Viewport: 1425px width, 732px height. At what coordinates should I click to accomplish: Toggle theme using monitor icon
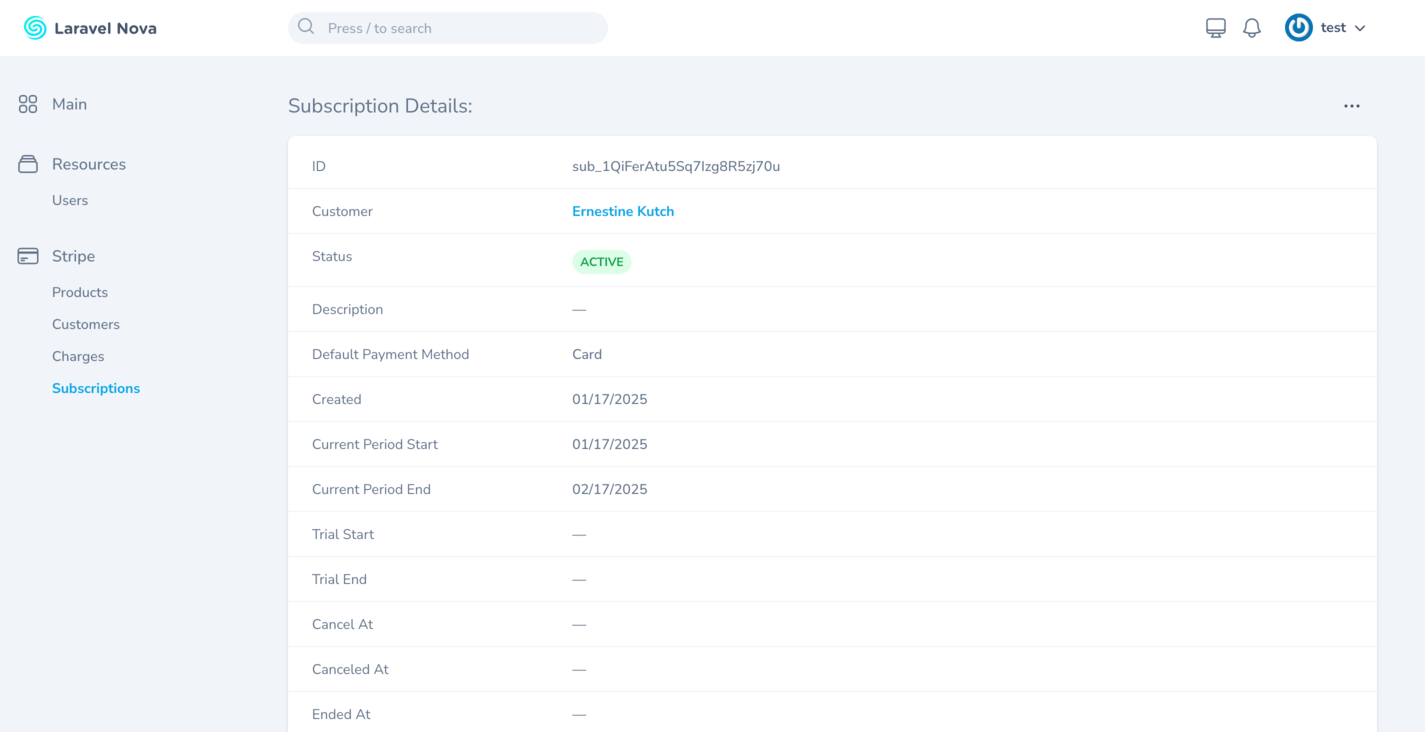click(x=1215, y=28)
